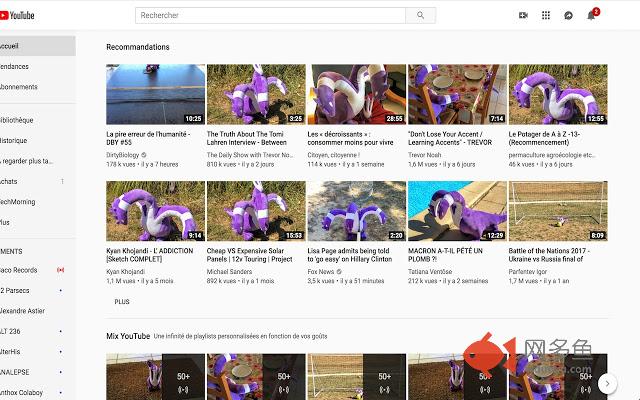Open the AlterHis subscription

pos(38,351)
